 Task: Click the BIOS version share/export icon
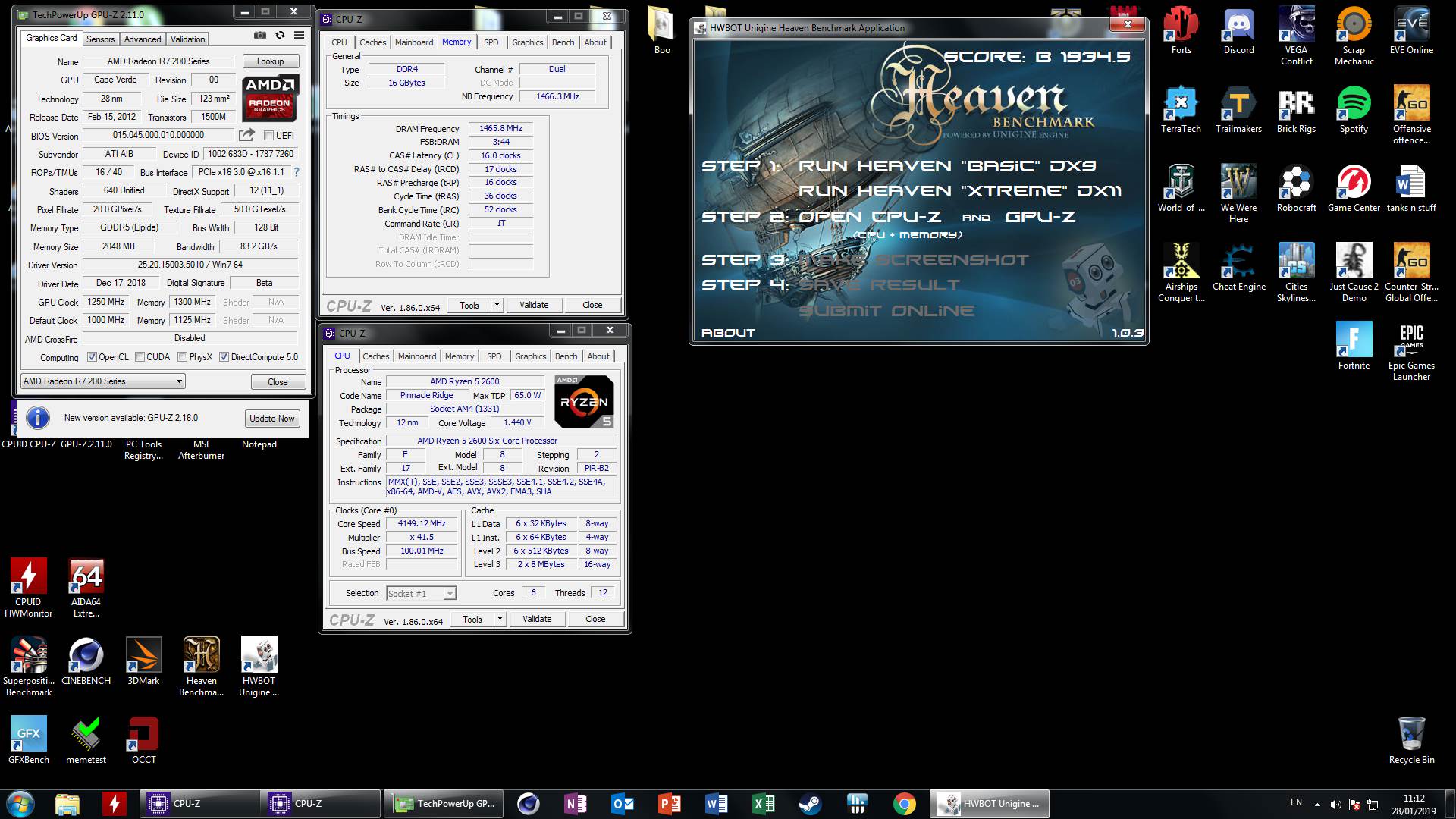[x=246, y=135]
